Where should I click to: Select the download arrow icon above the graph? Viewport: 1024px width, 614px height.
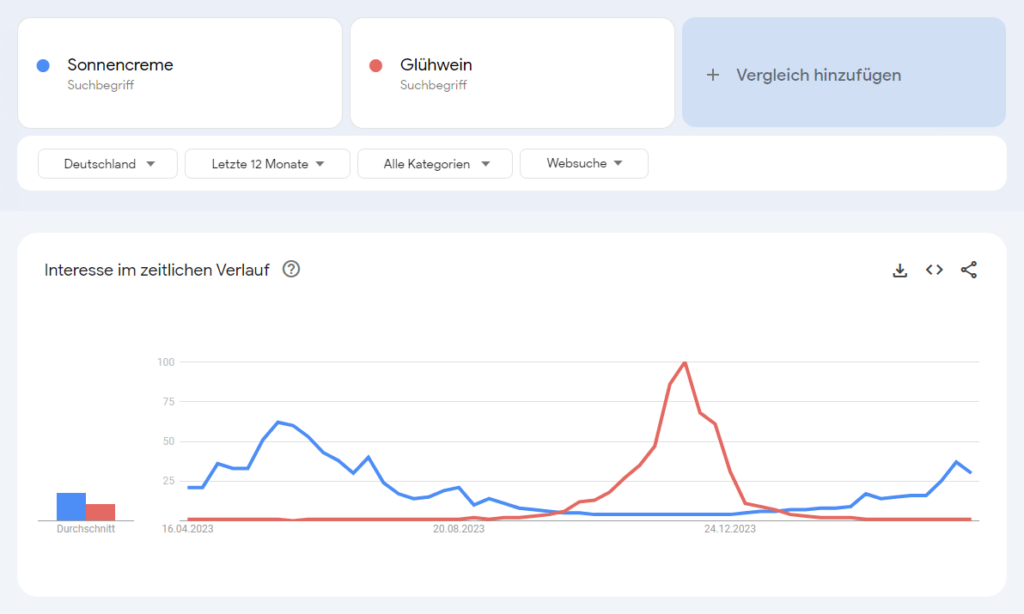[x=900, y=270]
